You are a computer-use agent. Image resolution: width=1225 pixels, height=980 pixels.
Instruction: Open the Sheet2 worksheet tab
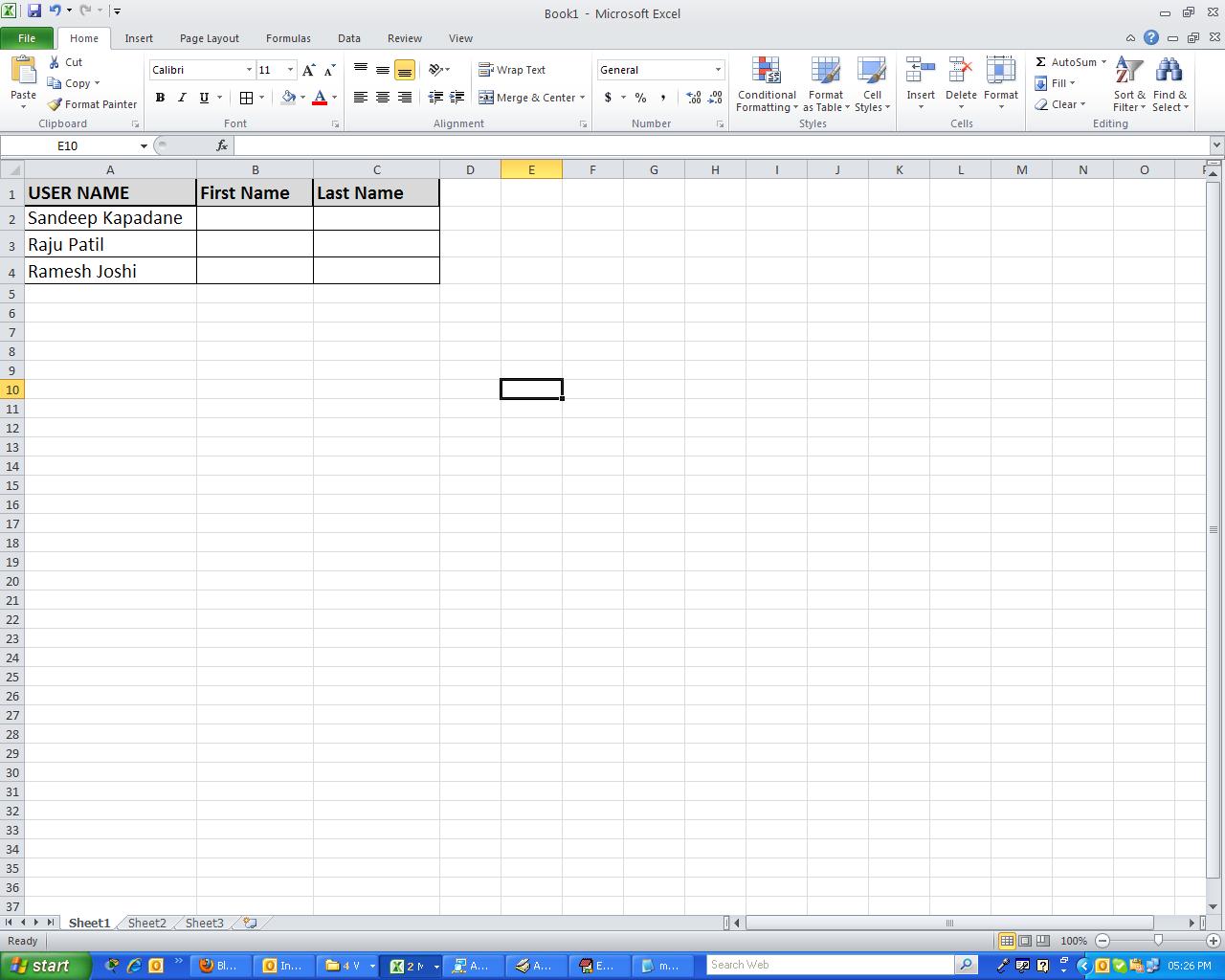[x=146, y=923]
